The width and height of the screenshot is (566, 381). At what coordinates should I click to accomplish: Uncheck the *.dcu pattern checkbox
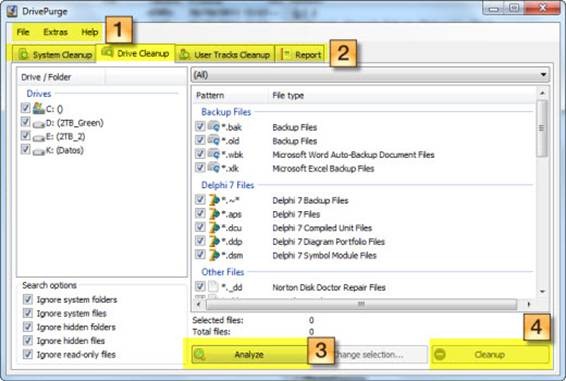tap(200, 227)
